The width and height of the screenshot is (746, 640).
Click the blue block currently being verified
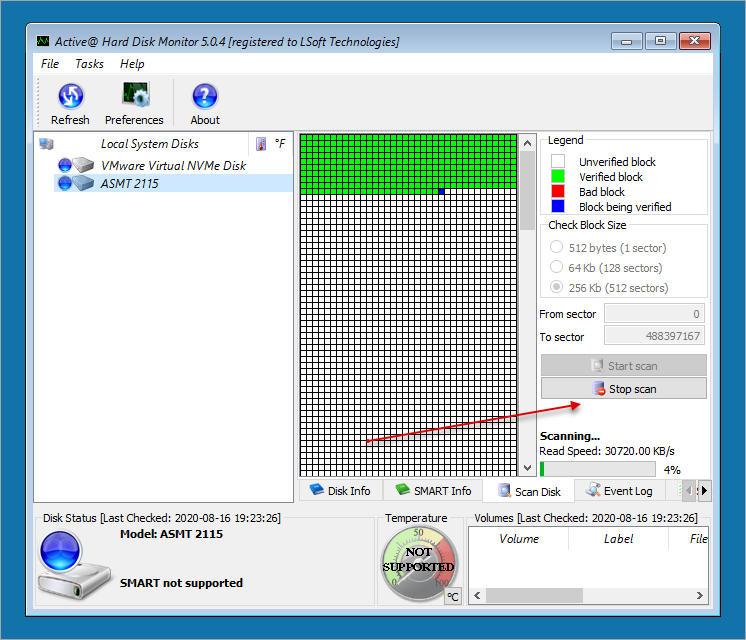click(x=442, y=191)
